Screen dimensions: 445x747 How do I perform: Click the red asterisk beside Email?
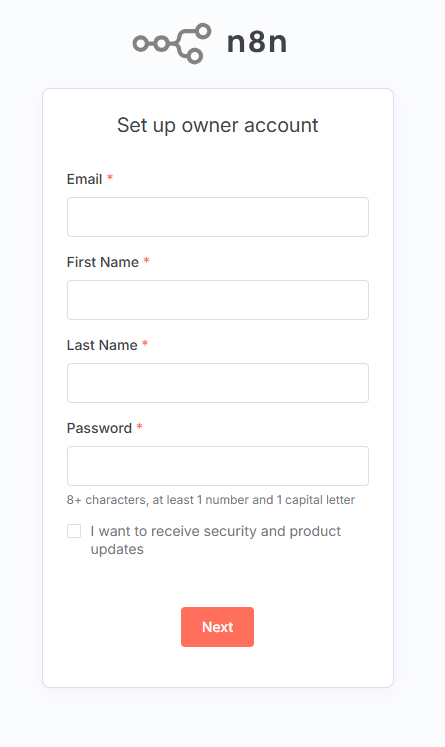(x=110, y=178)
